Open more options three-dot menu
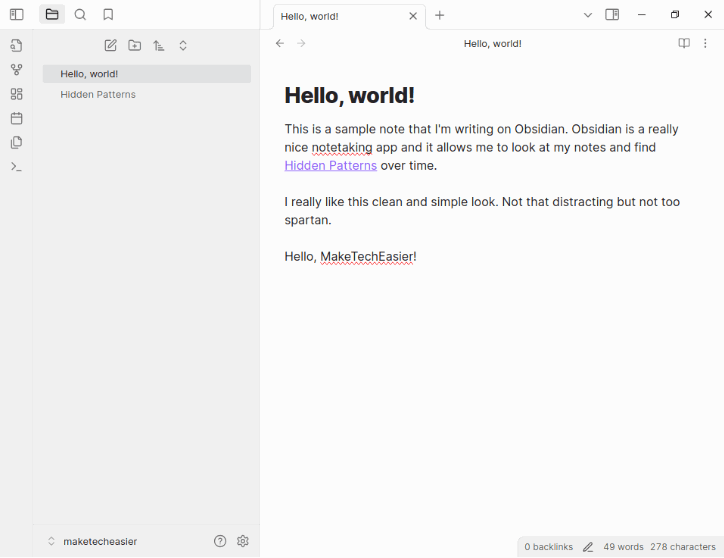The height and width of the screenshot is (558, 724). tap(705, 43)
